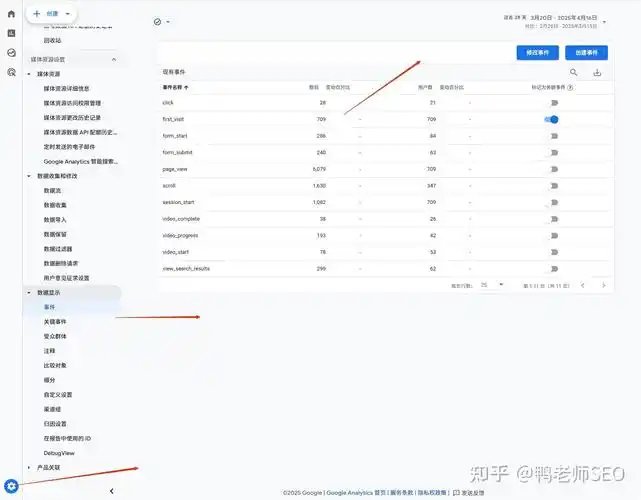Toggle key event switch for video_complete
Viewport: 641px width, 500px height.
point(554,219)
